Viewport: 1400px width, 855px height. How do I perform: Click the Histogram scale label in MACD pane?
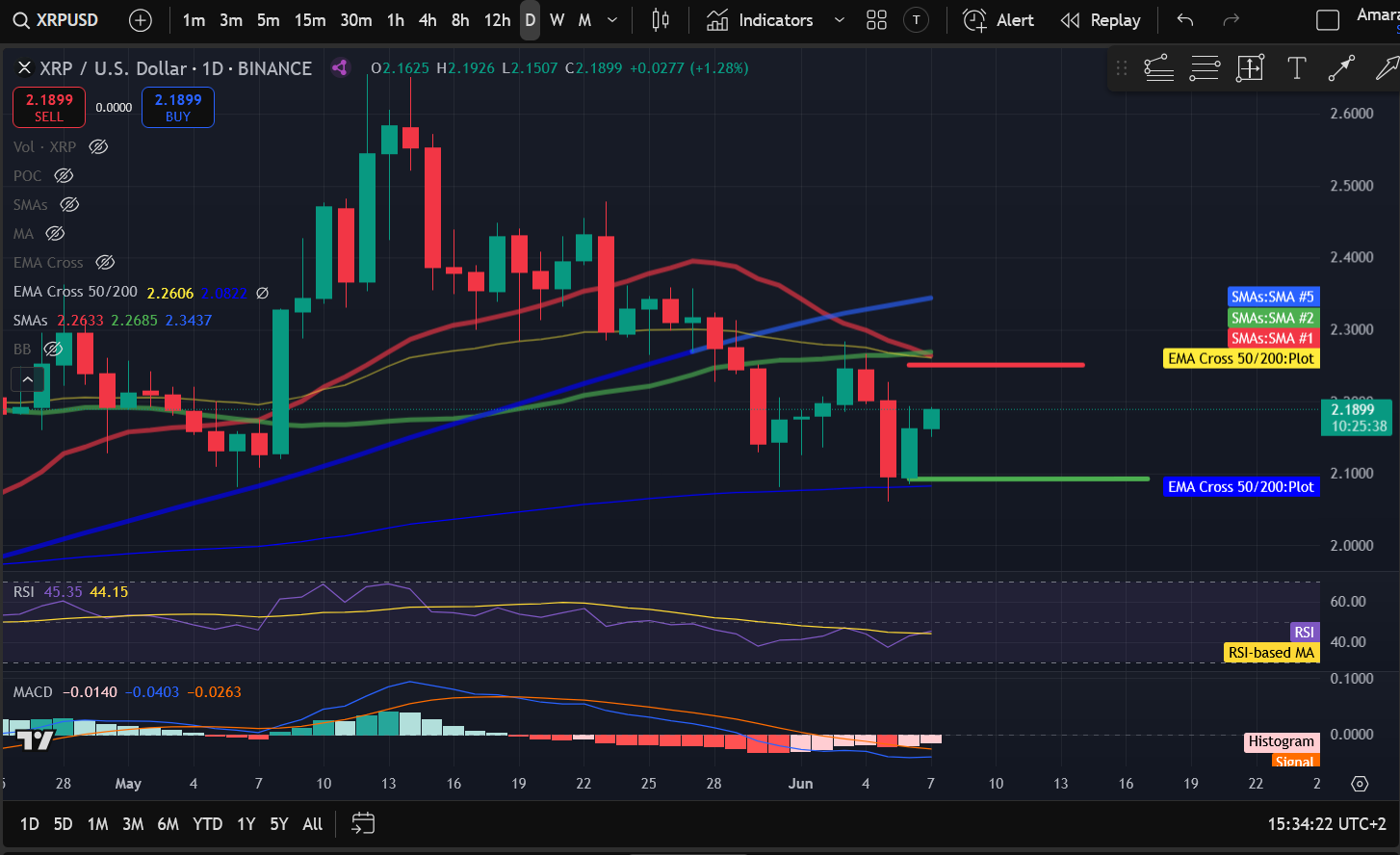pos(1281,741)
